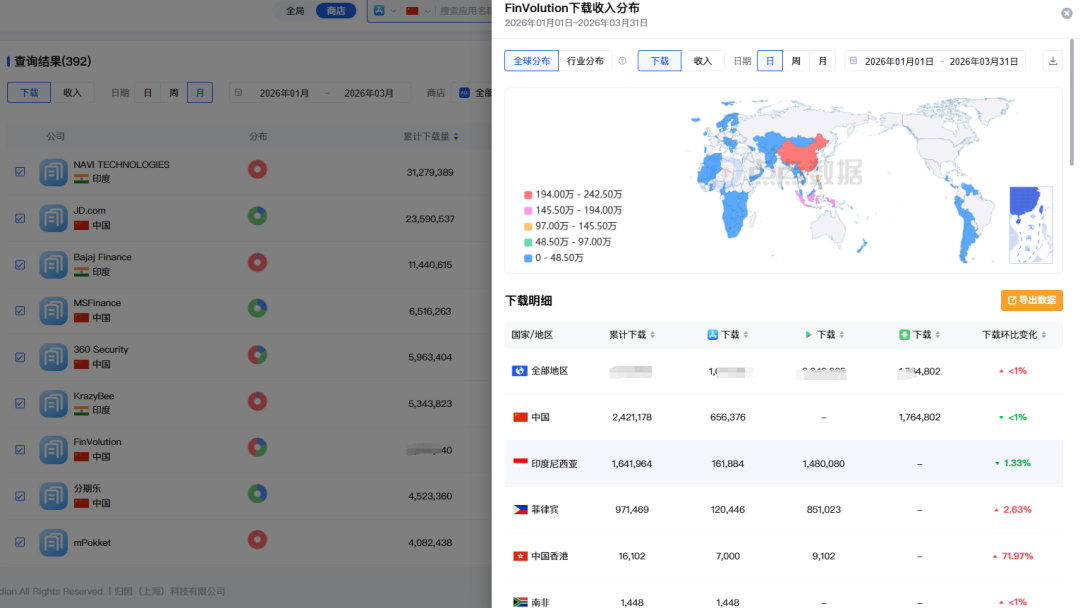Open MSFinance distribution pie chart

coord(258,308)
